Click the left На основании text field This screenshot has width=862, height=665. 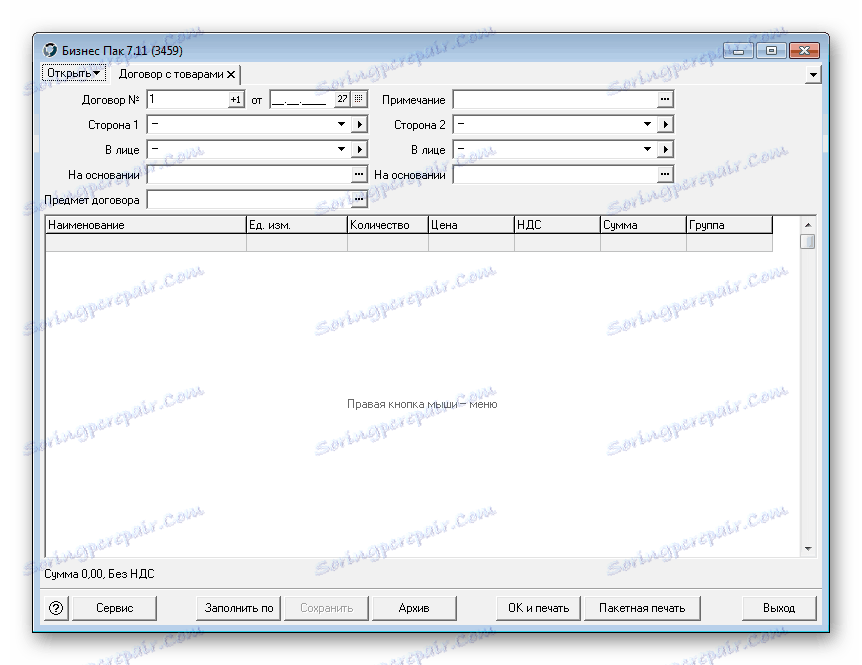coord(249,174)
